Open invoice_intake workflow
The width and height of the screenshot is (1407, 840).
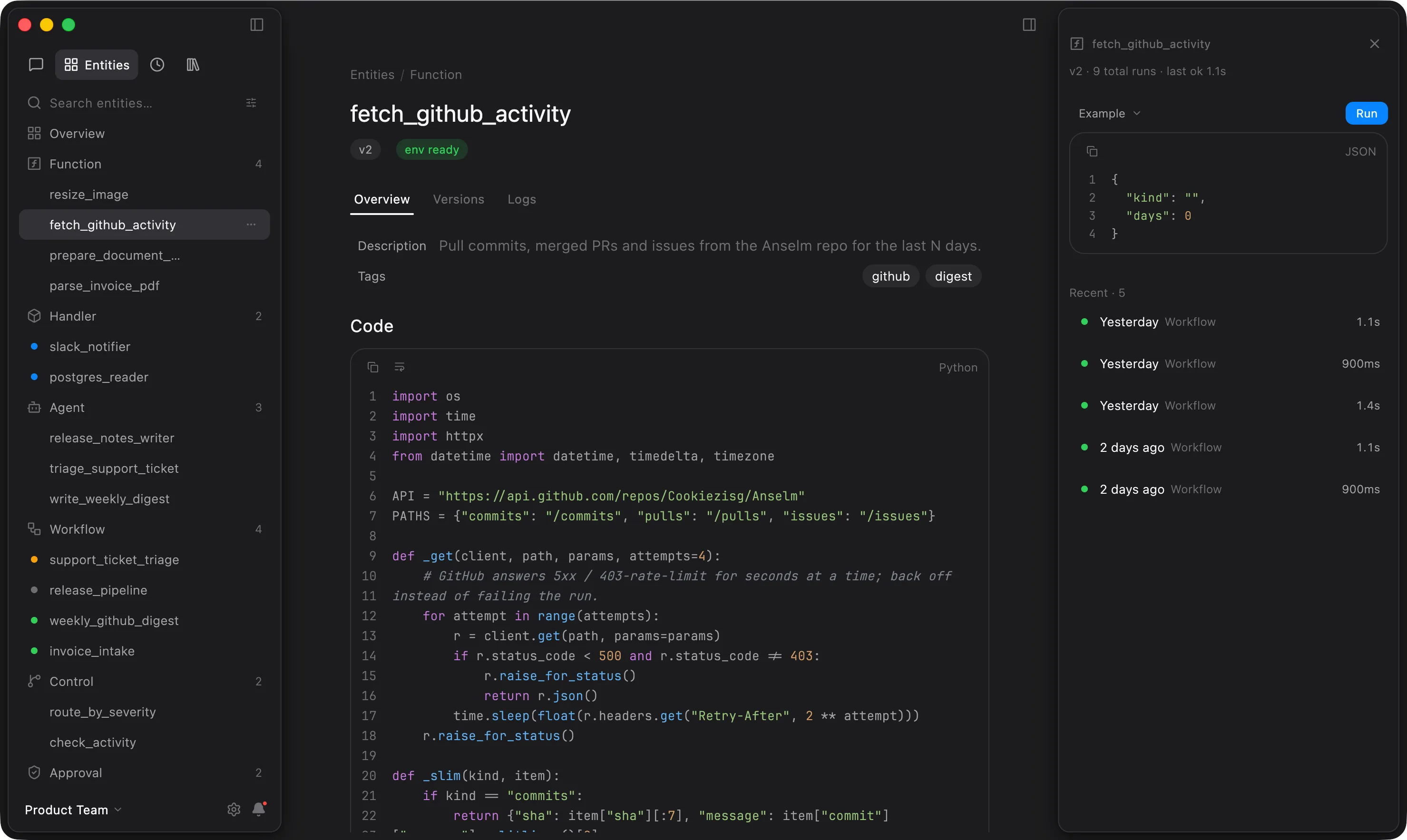[144, 651]
